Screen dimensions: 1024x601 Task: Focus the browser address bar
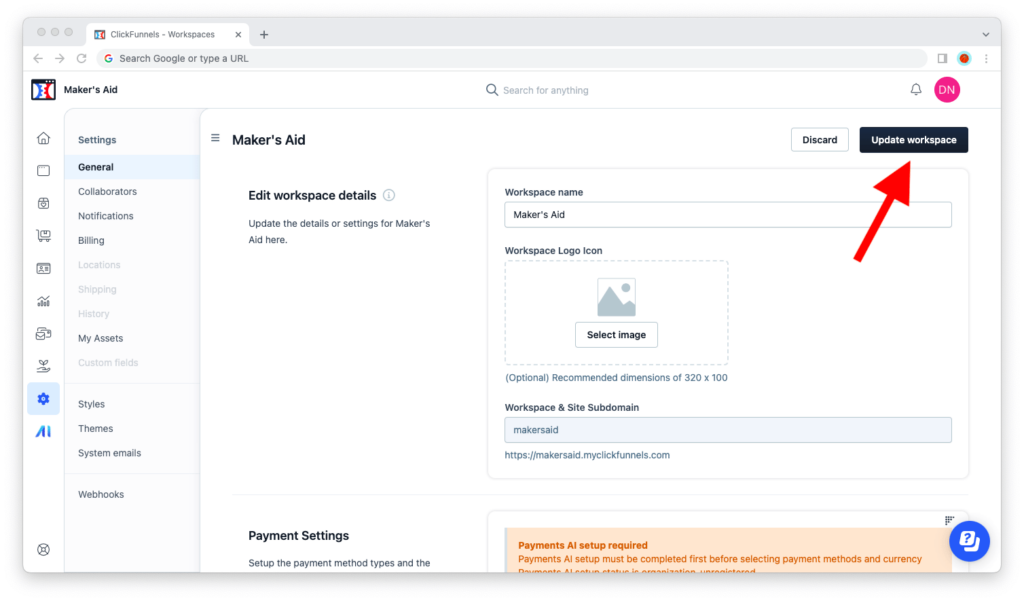click(x=513, y=58)
